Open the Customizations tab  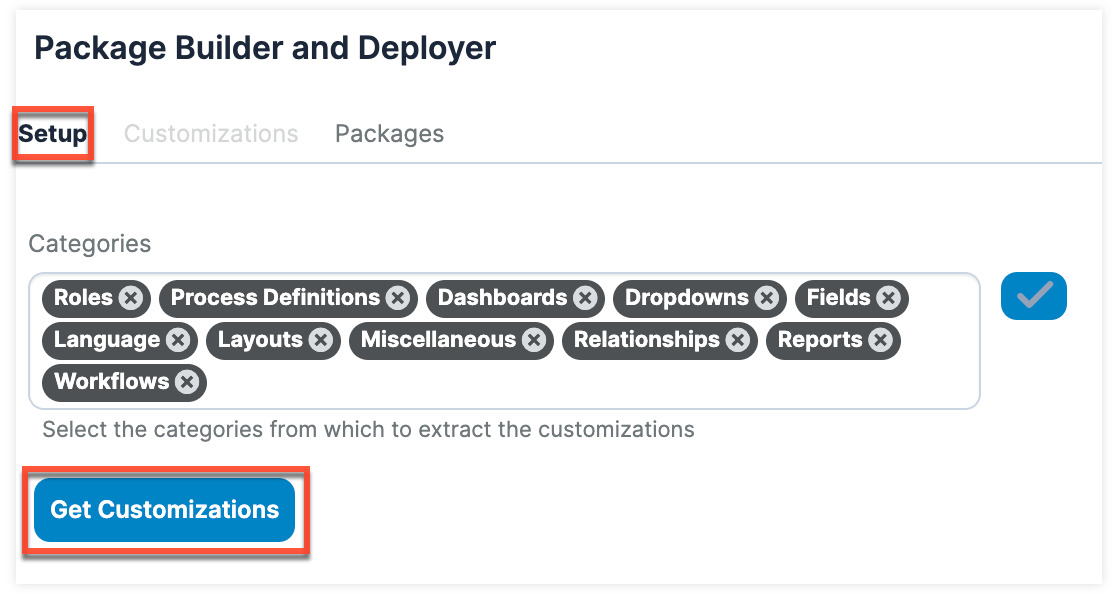211,134
